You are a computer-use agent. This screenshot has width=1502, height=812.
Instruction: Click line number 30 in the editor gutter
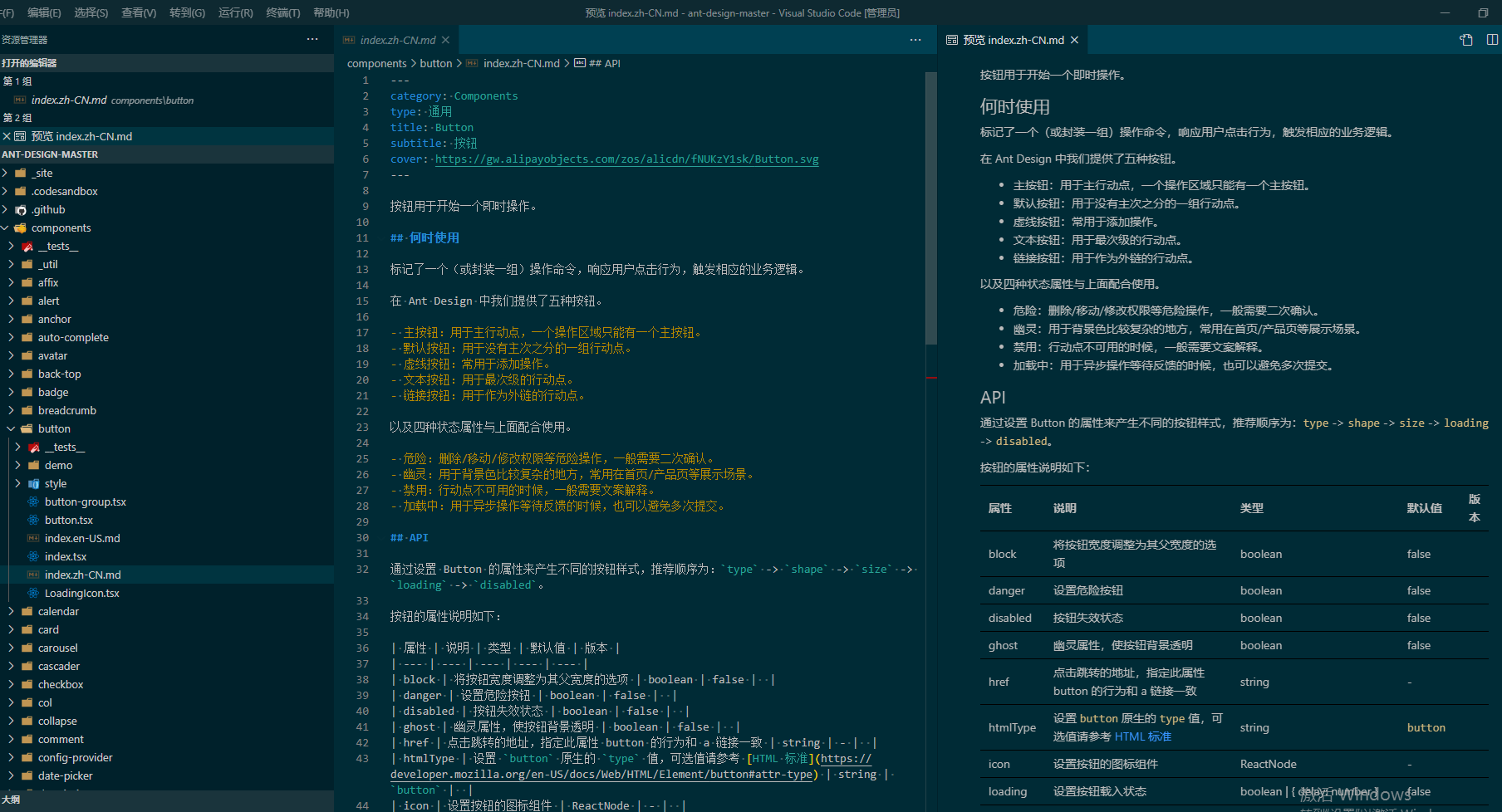coord(362,538)
